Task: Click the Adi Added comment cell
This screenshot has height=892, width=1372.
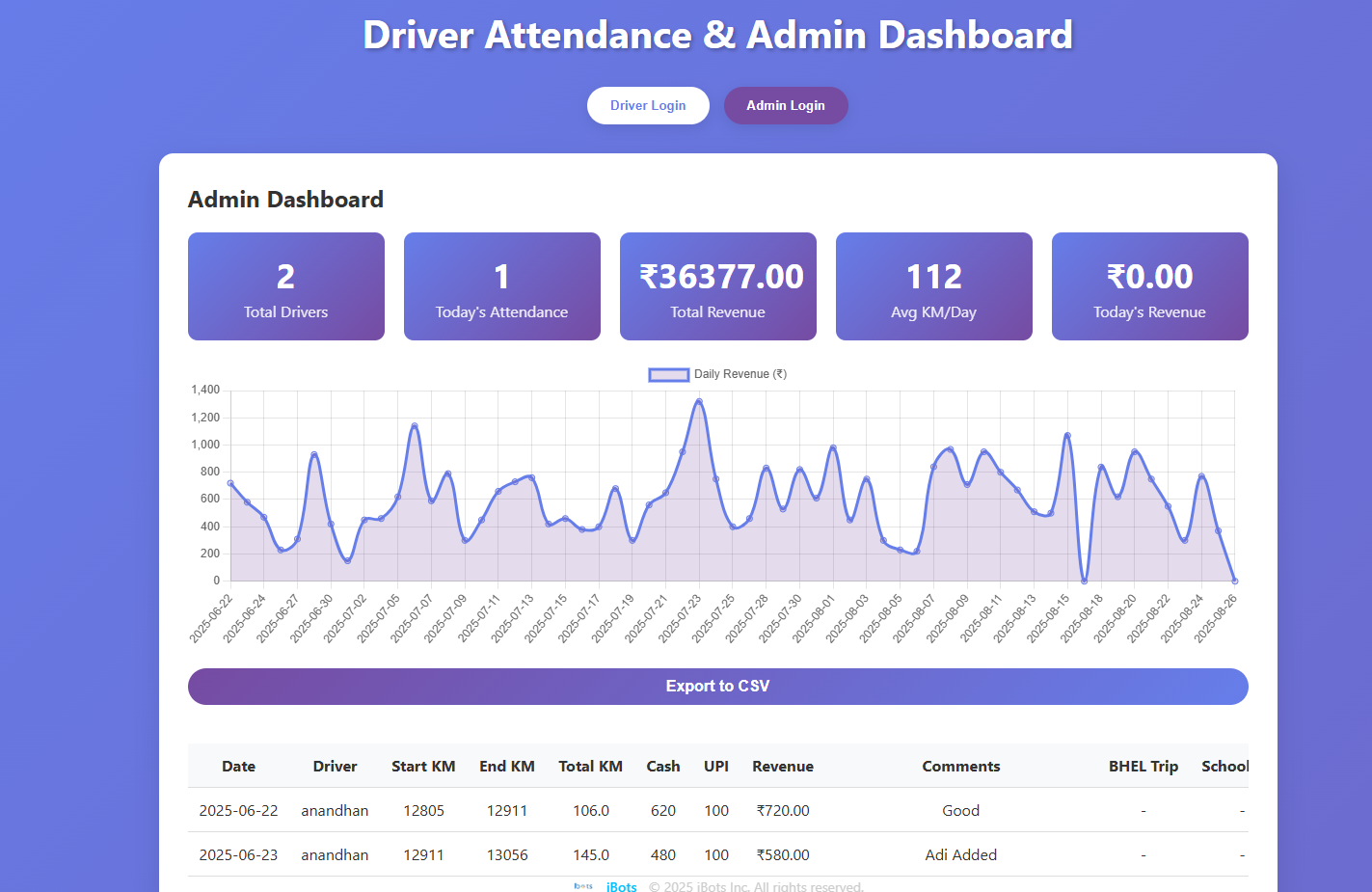Action: (x=960, y=854)
